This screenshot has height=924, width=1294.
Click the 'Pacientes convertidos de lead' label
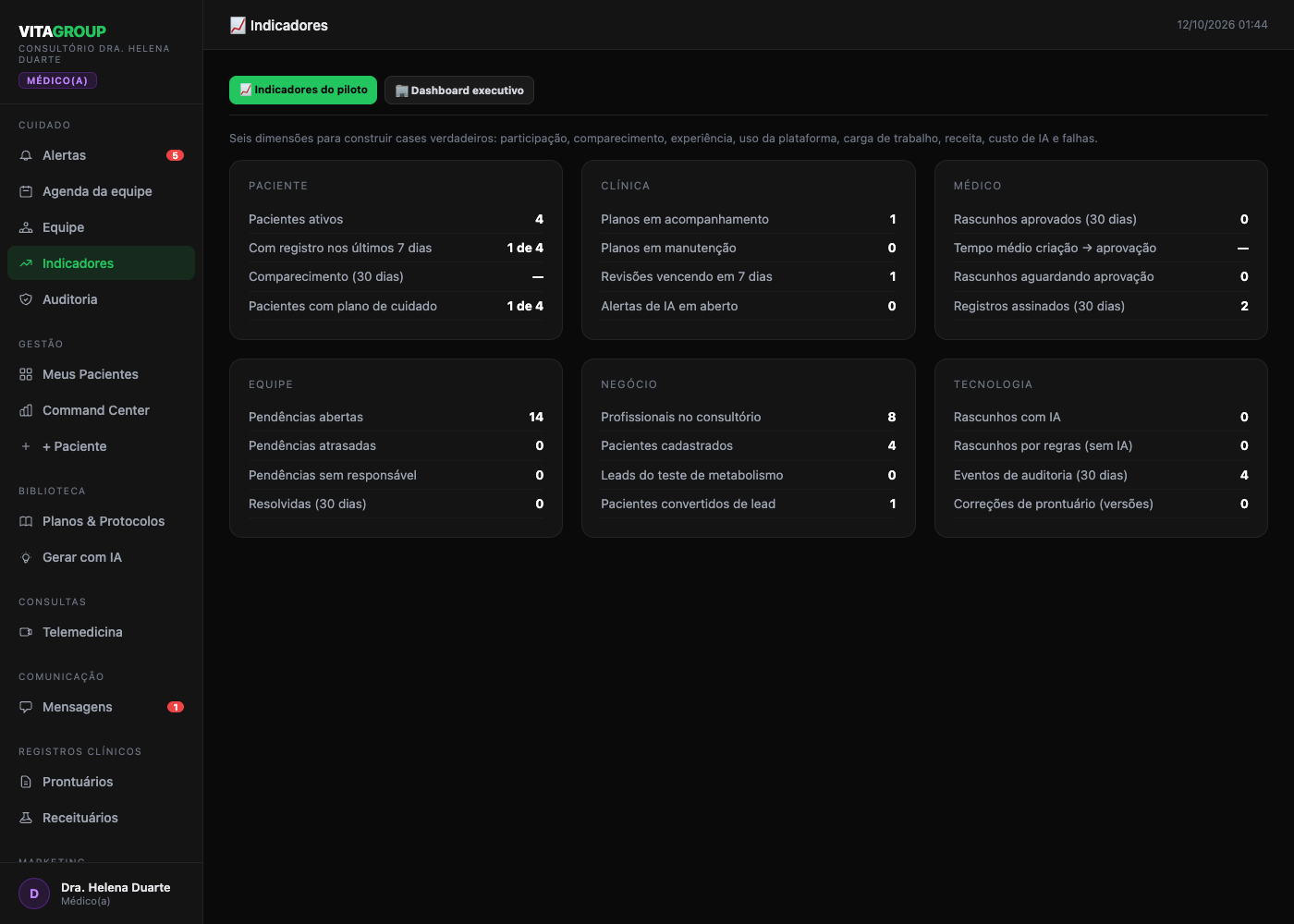tap(689, 504)
